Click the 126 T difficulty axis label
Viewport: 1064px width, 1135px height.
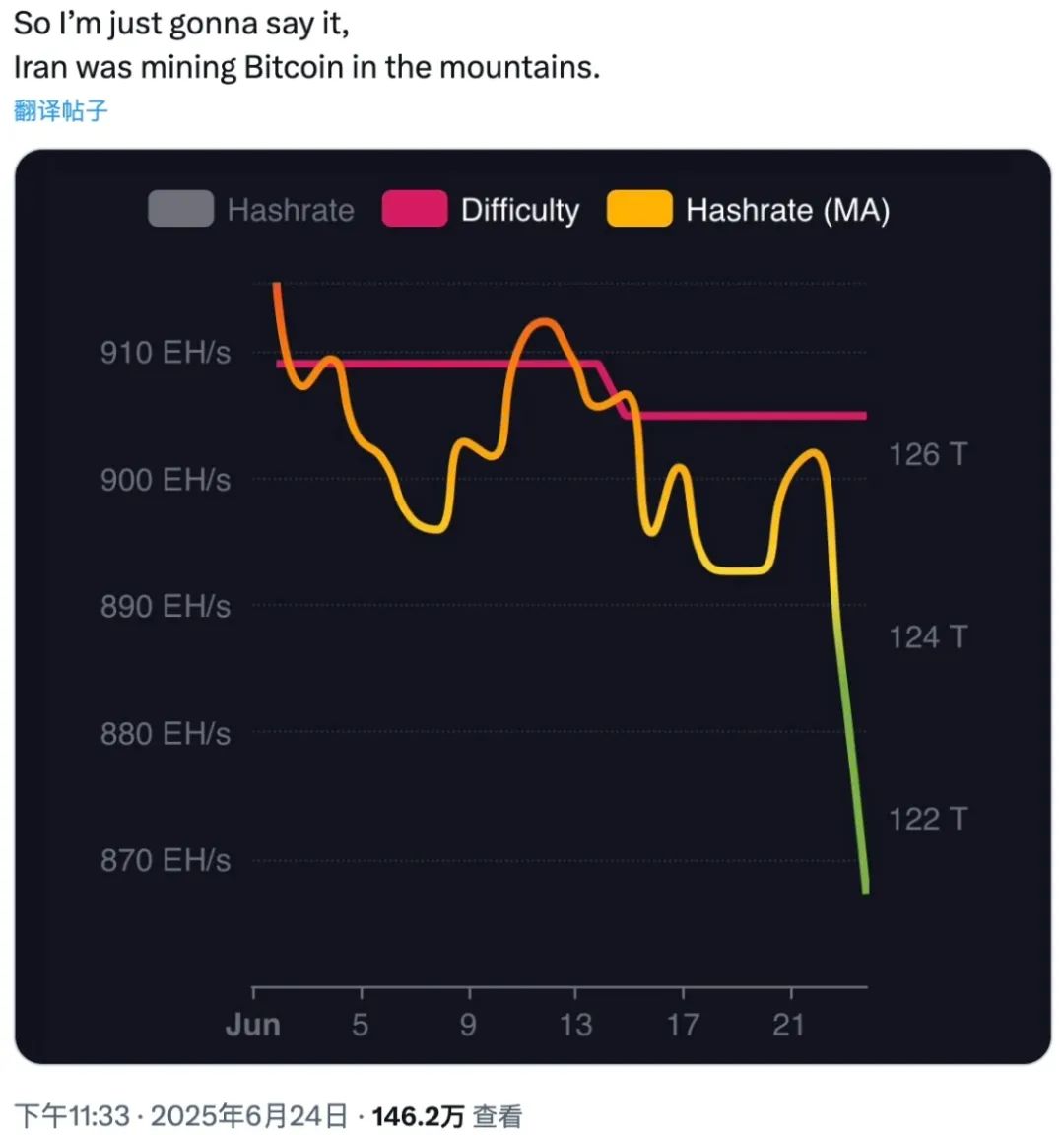pyautogui.click(x=928, y=454)
